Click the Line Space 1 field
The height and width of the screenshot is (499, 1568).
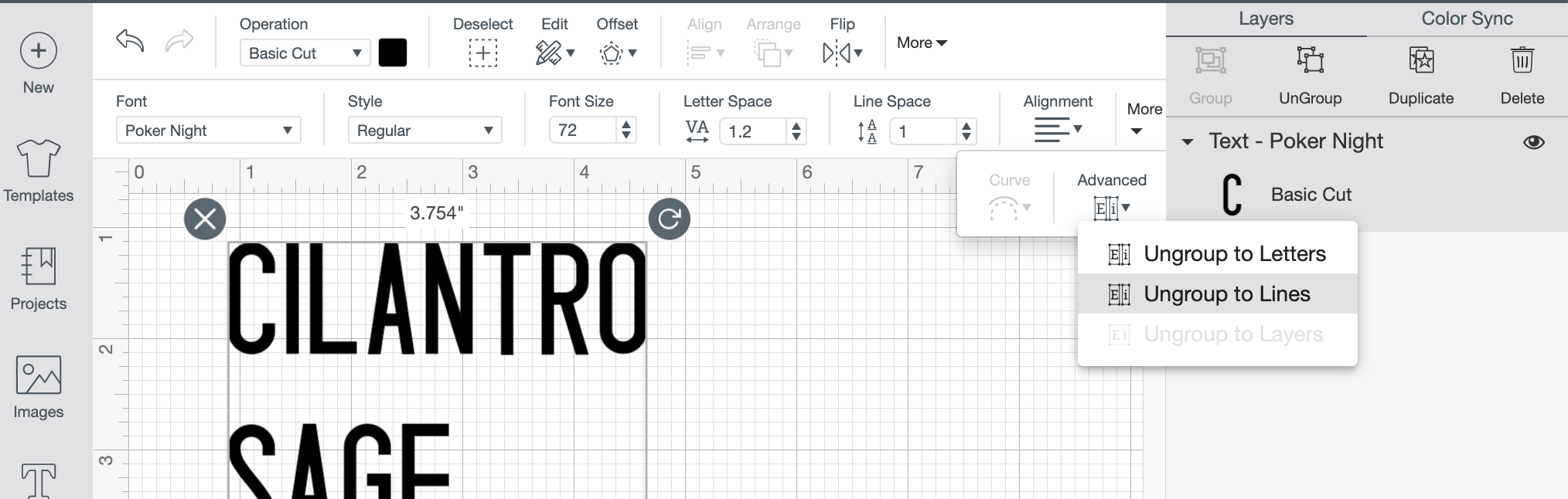924,131
